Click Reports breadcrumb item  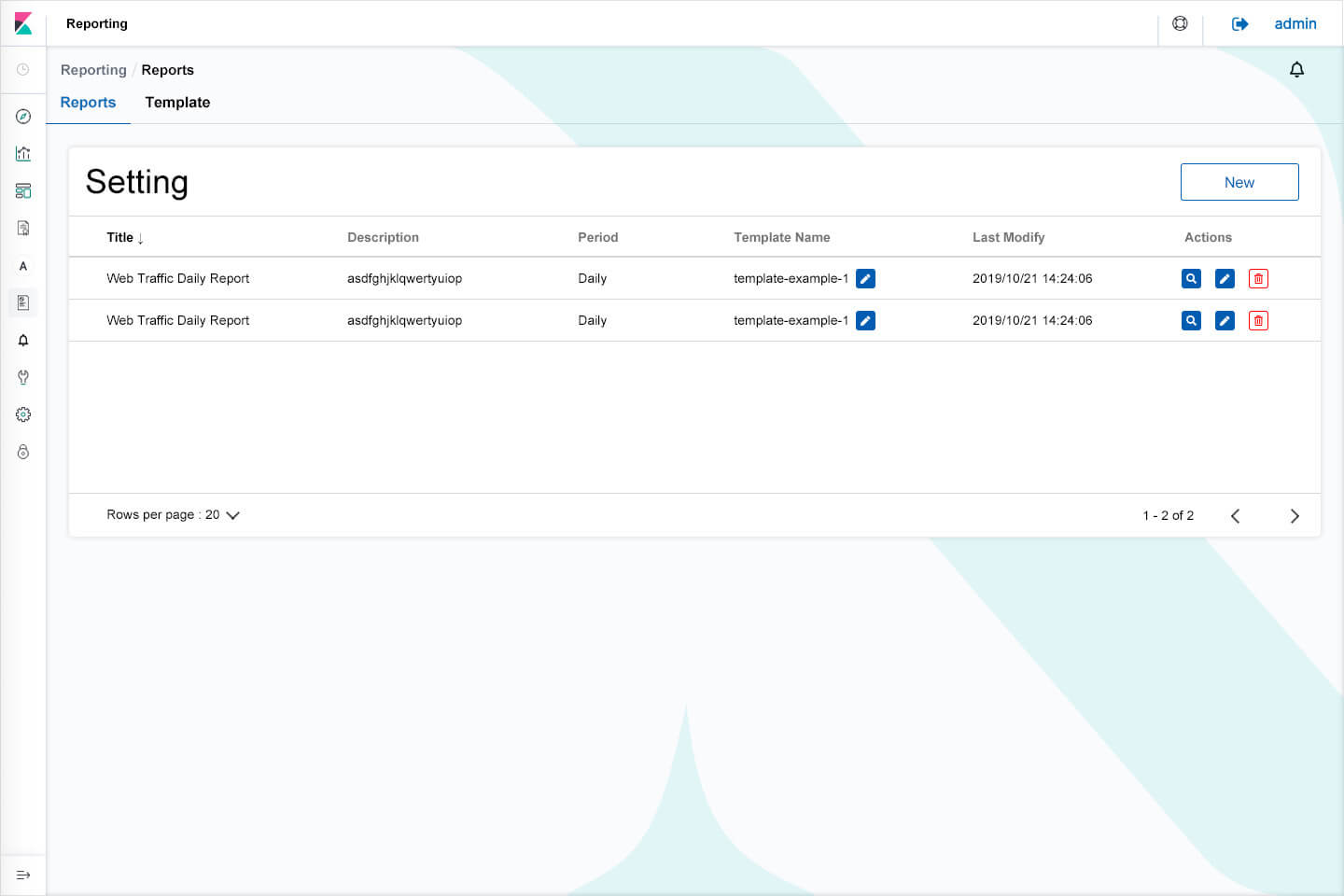point(168,70)
